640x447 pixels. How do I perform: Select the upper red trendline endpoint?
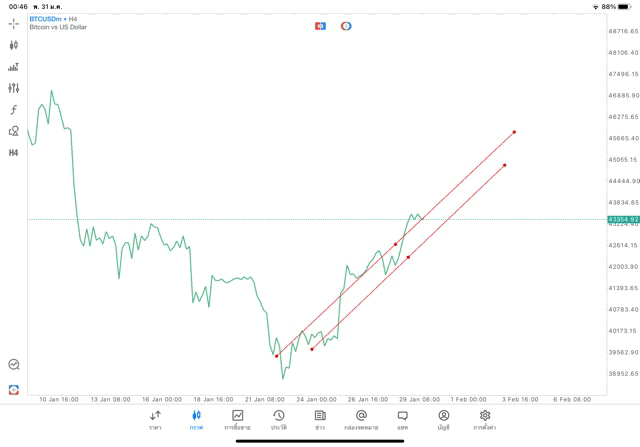click(x=514, y=132)
